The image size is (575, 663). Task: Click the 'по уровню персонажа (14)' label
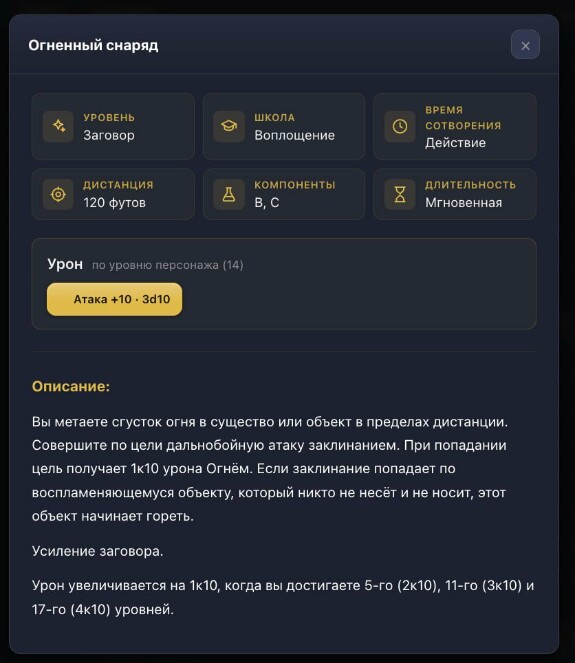[167, 265]
